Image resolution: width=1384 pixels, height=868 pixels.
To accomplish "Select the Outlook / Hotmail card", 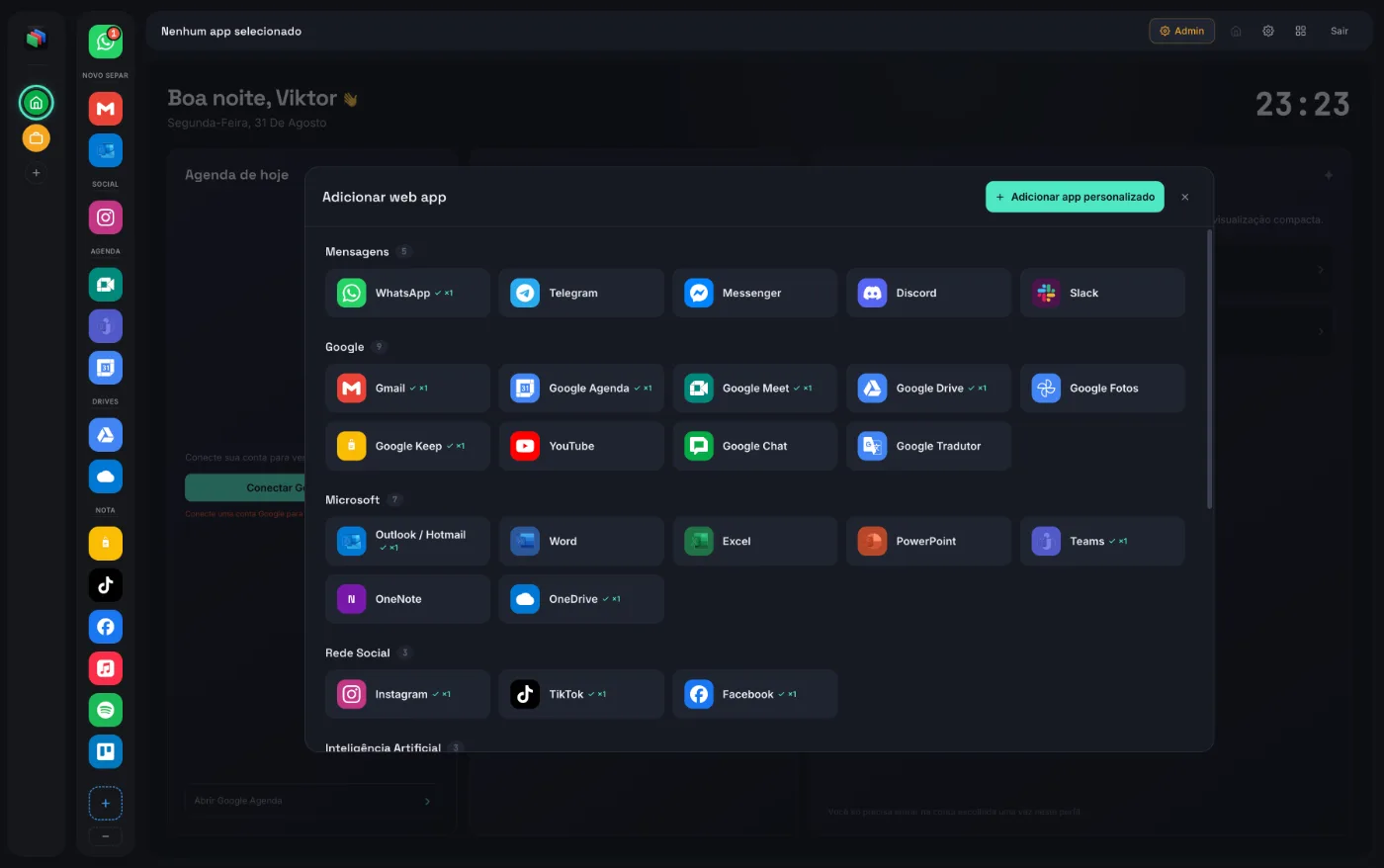I will click(x=407, y=541).
